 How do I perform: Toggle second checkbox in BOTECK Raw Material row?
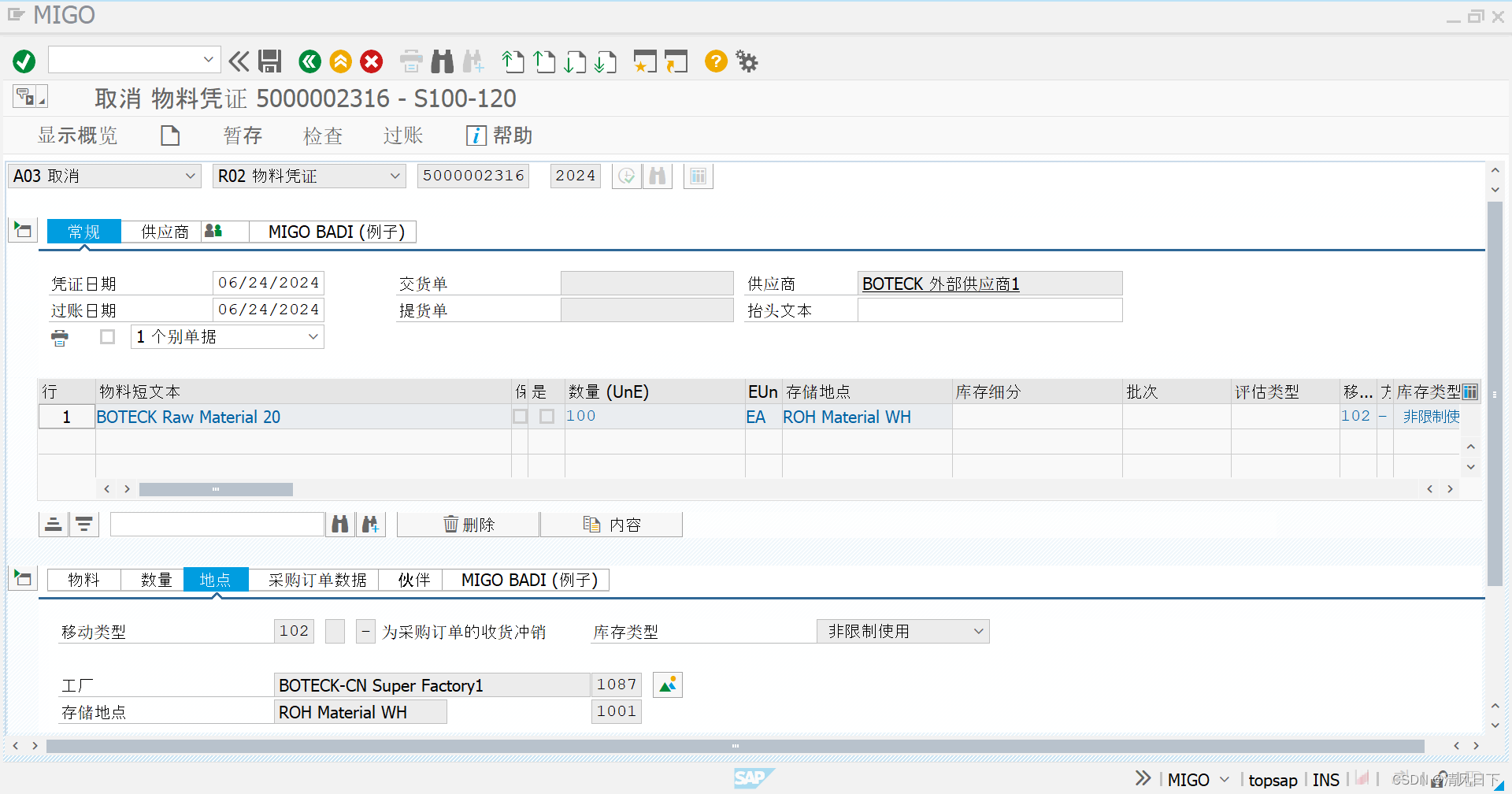pos(547,417)
